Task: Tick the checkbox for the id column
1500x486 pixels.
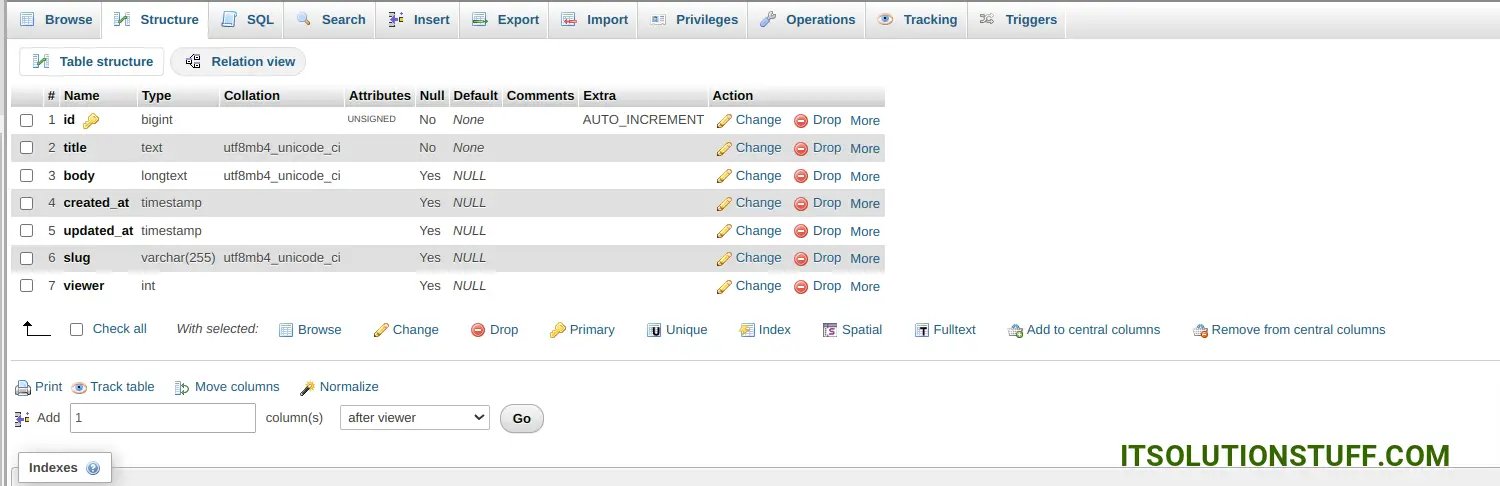Action: tap(27, 120)
